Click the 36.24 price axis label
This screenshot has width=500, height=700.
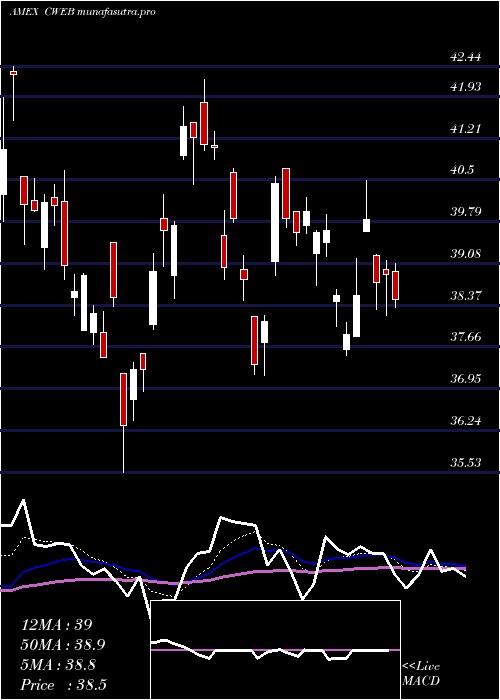tap(467, 421)
